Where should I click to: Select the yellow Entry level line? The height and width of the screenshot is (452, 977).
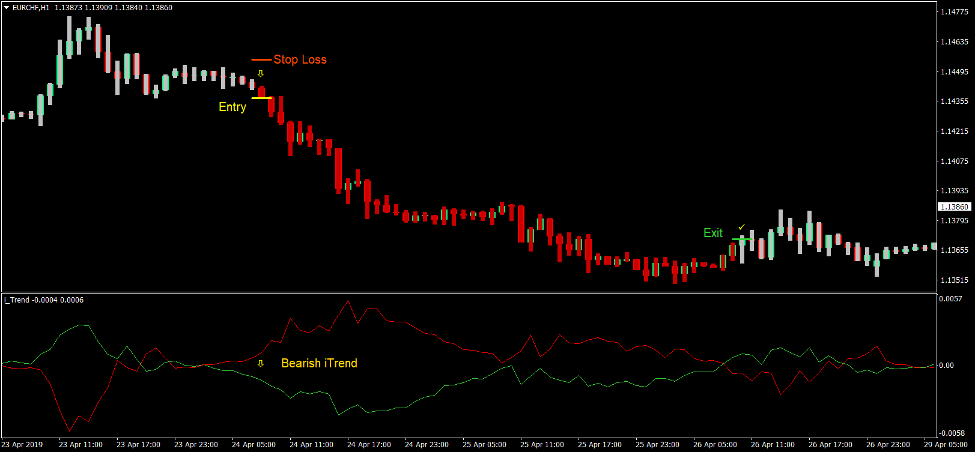[261, 98]
